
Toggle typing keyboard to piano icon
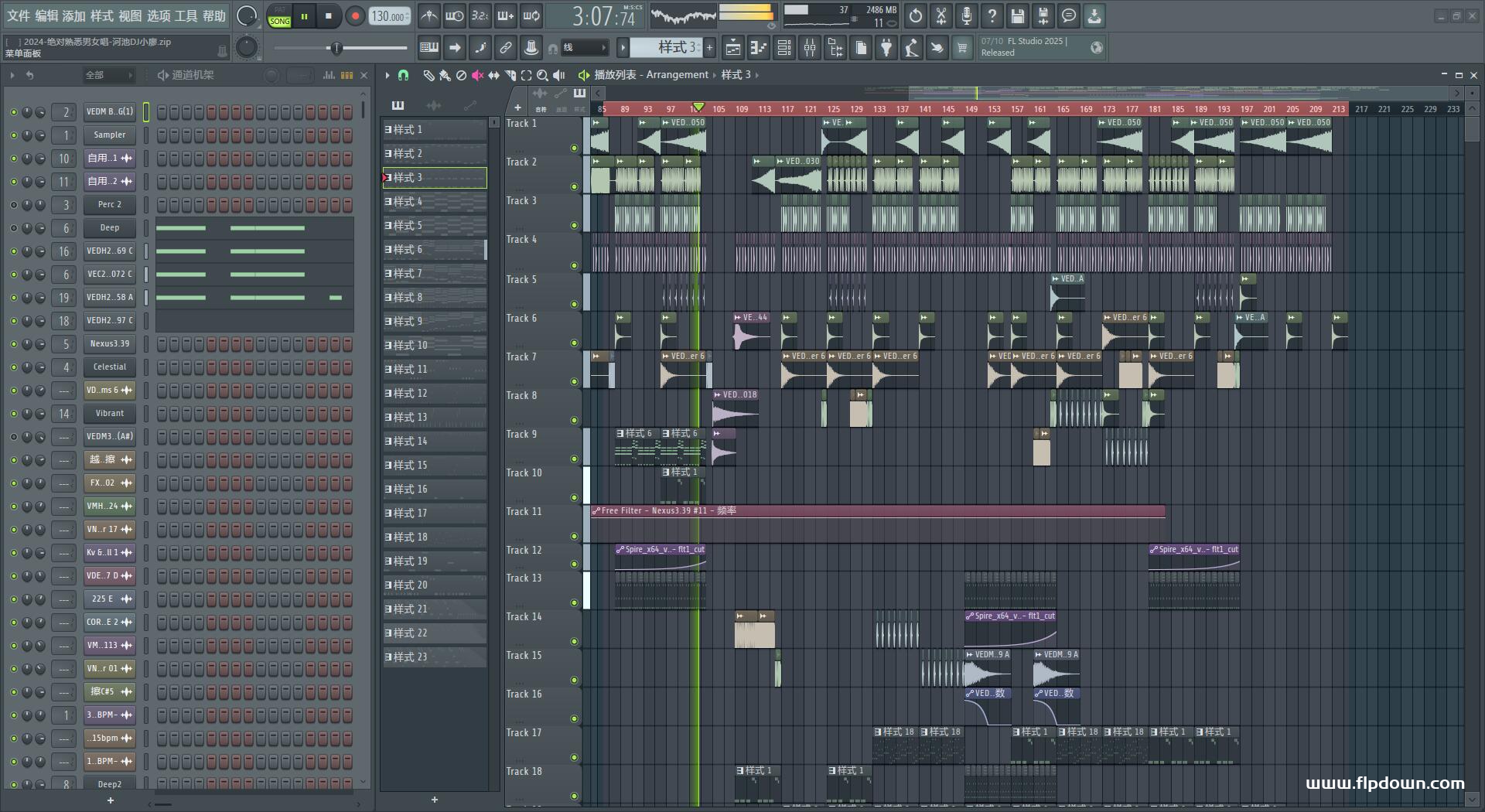428,48
